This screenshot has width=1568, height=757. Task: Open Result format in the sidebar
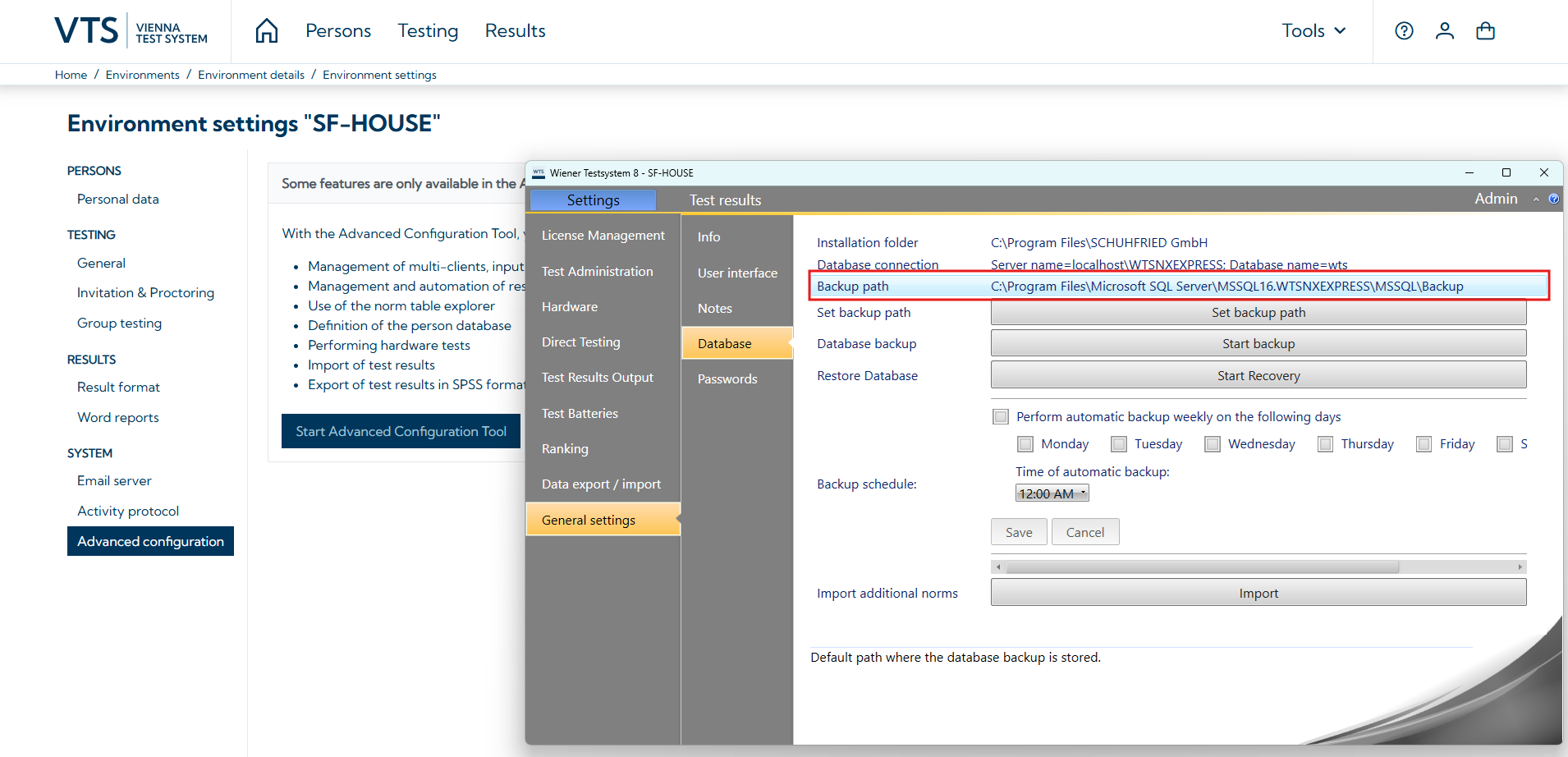click(x=118, y=388)
